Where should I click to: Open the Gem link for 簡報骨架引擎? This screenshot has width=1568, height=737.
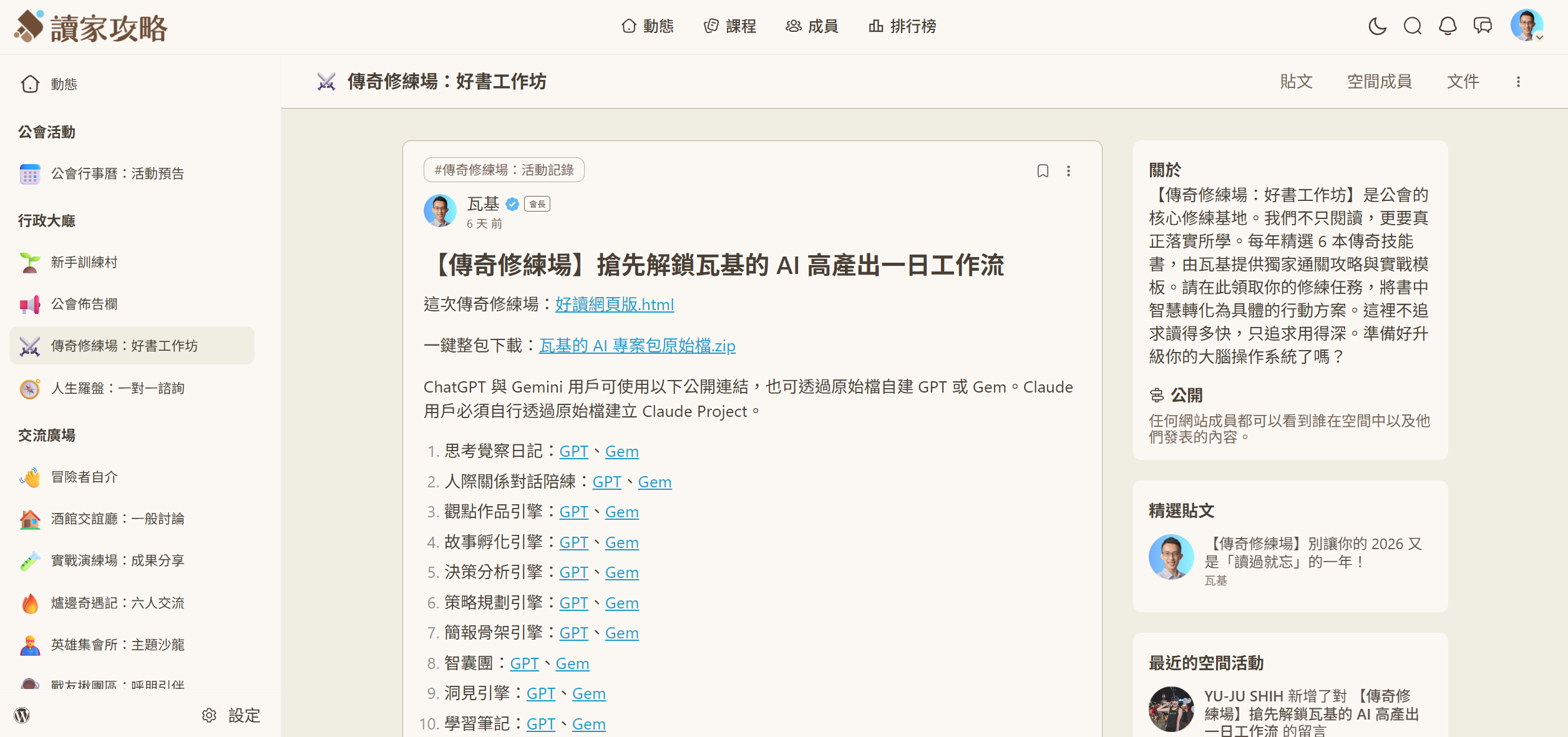coord(621,633)
